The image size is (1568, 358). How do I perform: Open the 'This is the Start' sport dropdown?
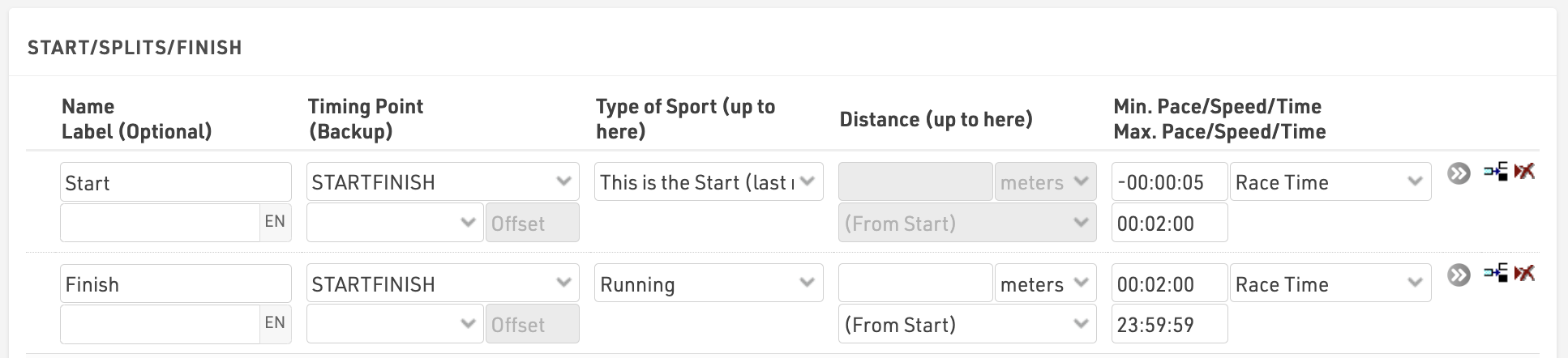point(709,181)
